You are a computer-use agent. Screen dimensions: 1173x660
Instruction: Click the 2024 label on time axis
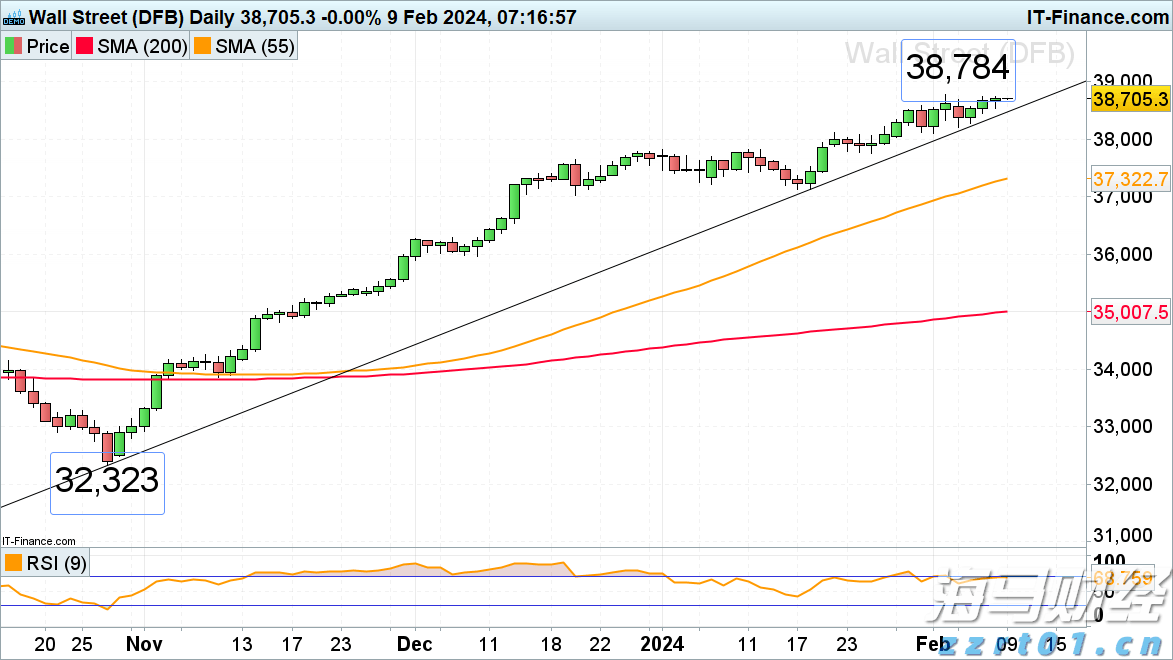pyautogui.click(x=662, y=644)
